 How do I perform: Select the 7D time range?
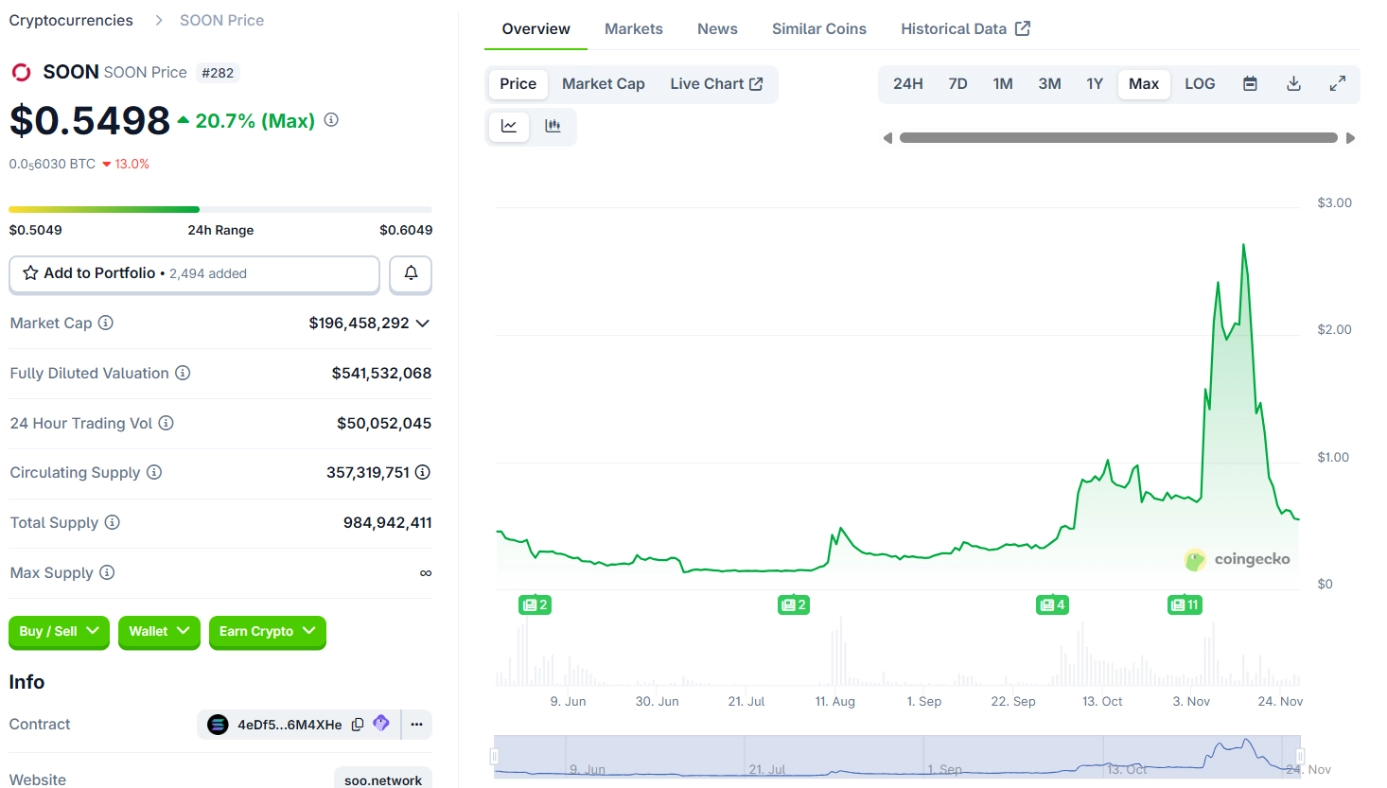957,84
